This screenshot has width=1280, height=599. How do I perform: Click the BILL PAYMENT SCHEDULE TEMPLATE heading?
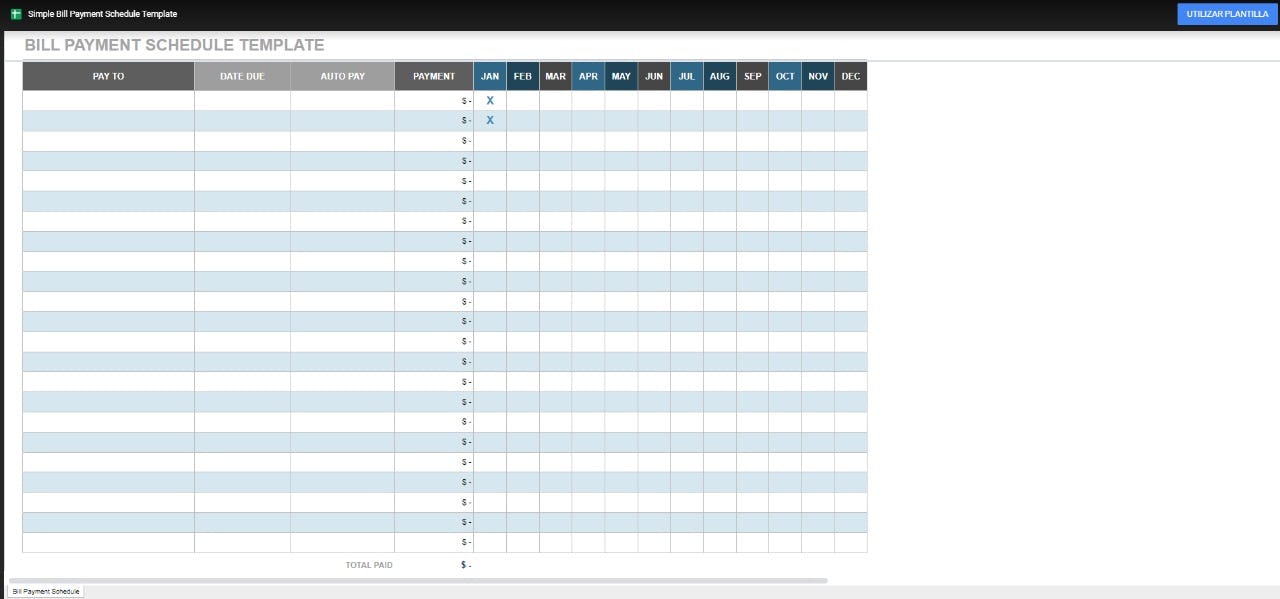pos(174,45)
